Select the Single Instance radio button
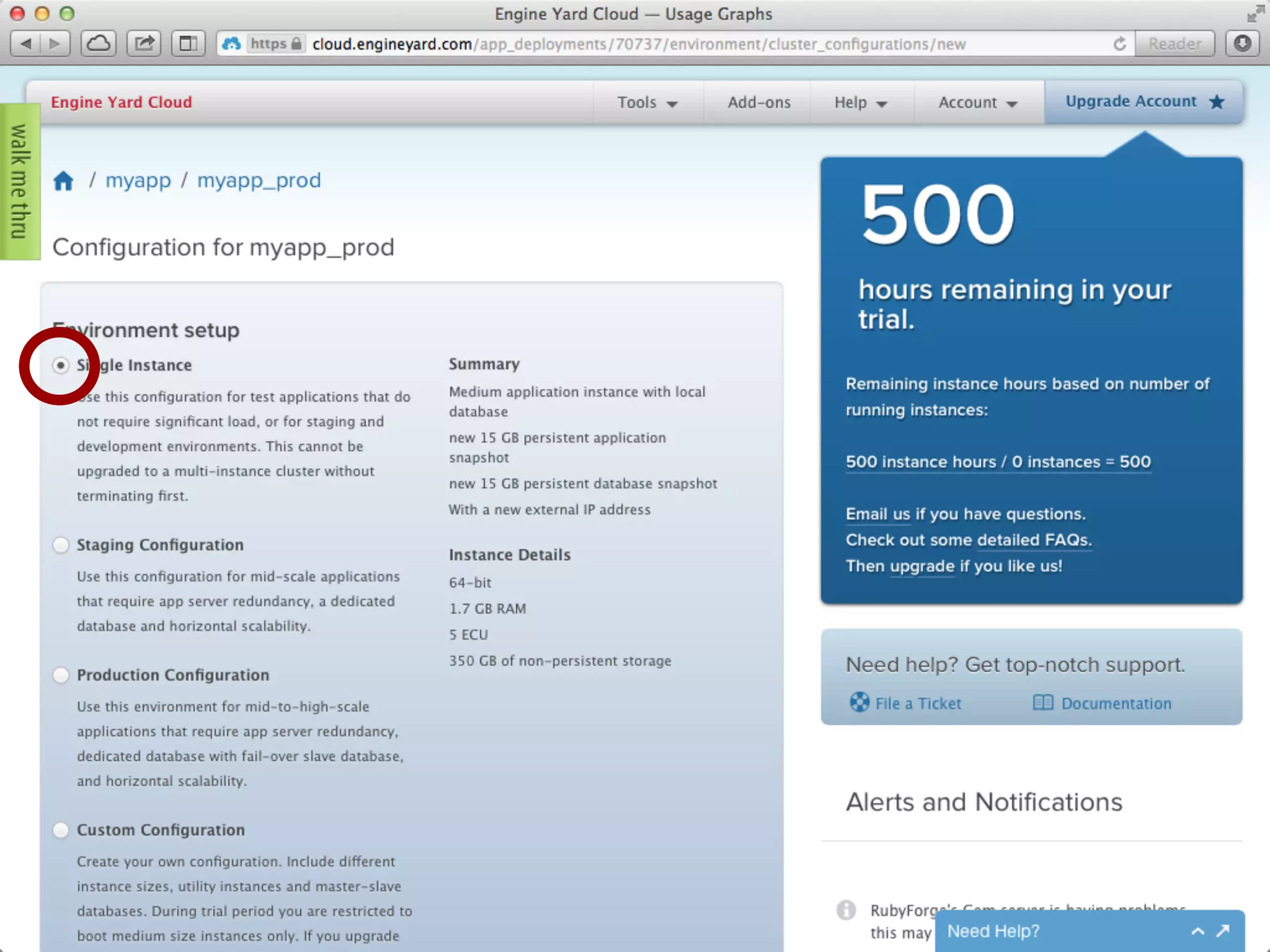This screenshot has height=952, width=1270. coord(61,366)
